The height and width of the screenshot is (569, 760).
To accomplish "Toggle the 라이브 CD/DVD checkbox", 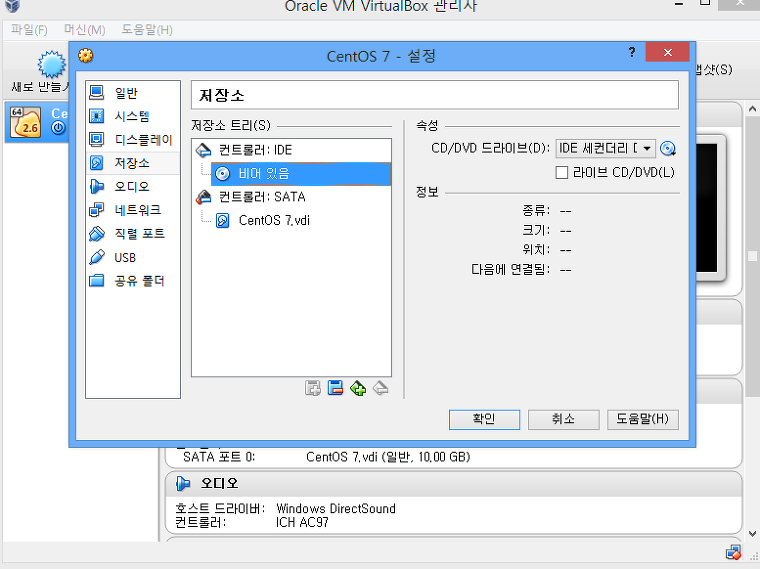I will 562,173.
